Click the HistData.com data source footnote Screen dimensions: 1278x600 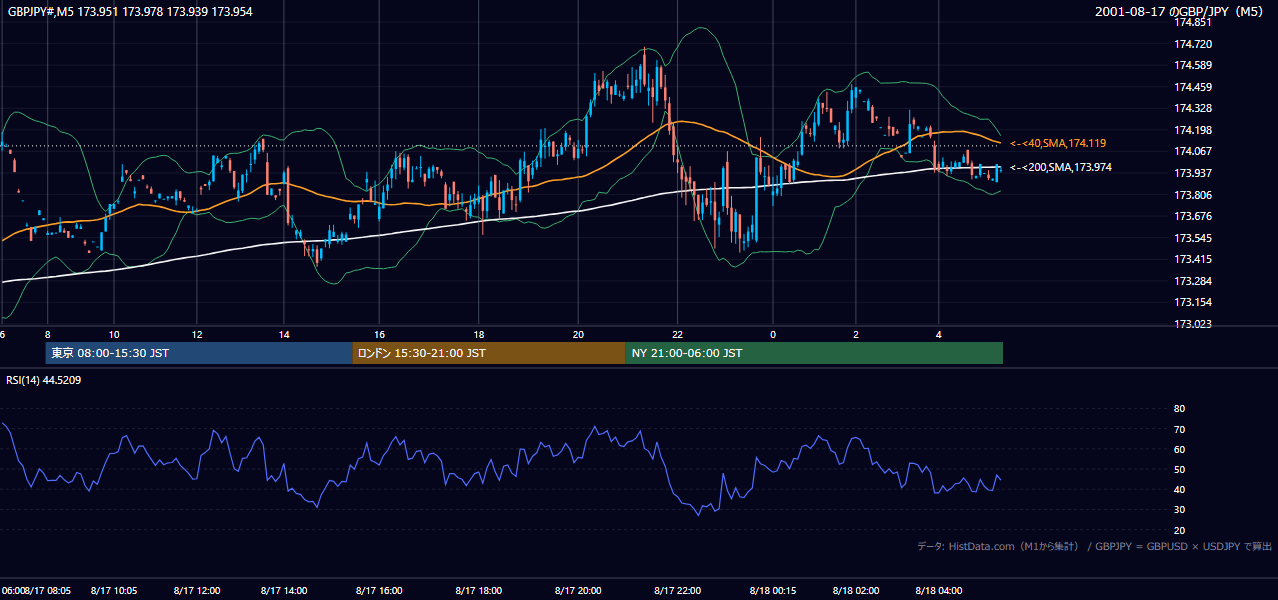[x=1095, y=546]
